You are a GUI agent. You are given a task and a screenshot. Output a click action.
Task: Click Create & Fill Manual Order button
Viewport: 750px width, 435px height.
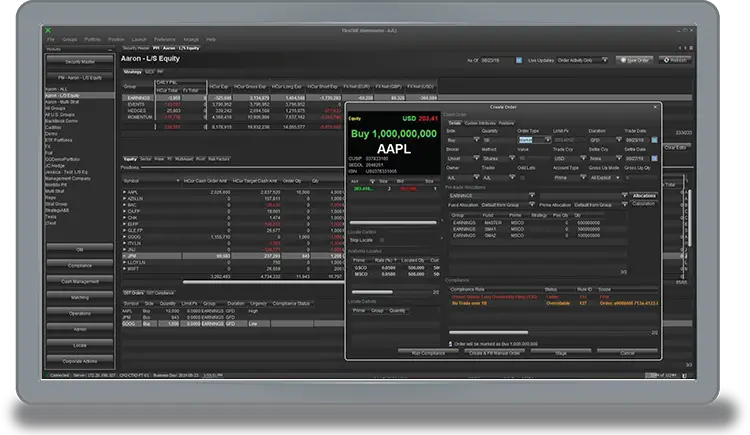(x=494, y=353)
